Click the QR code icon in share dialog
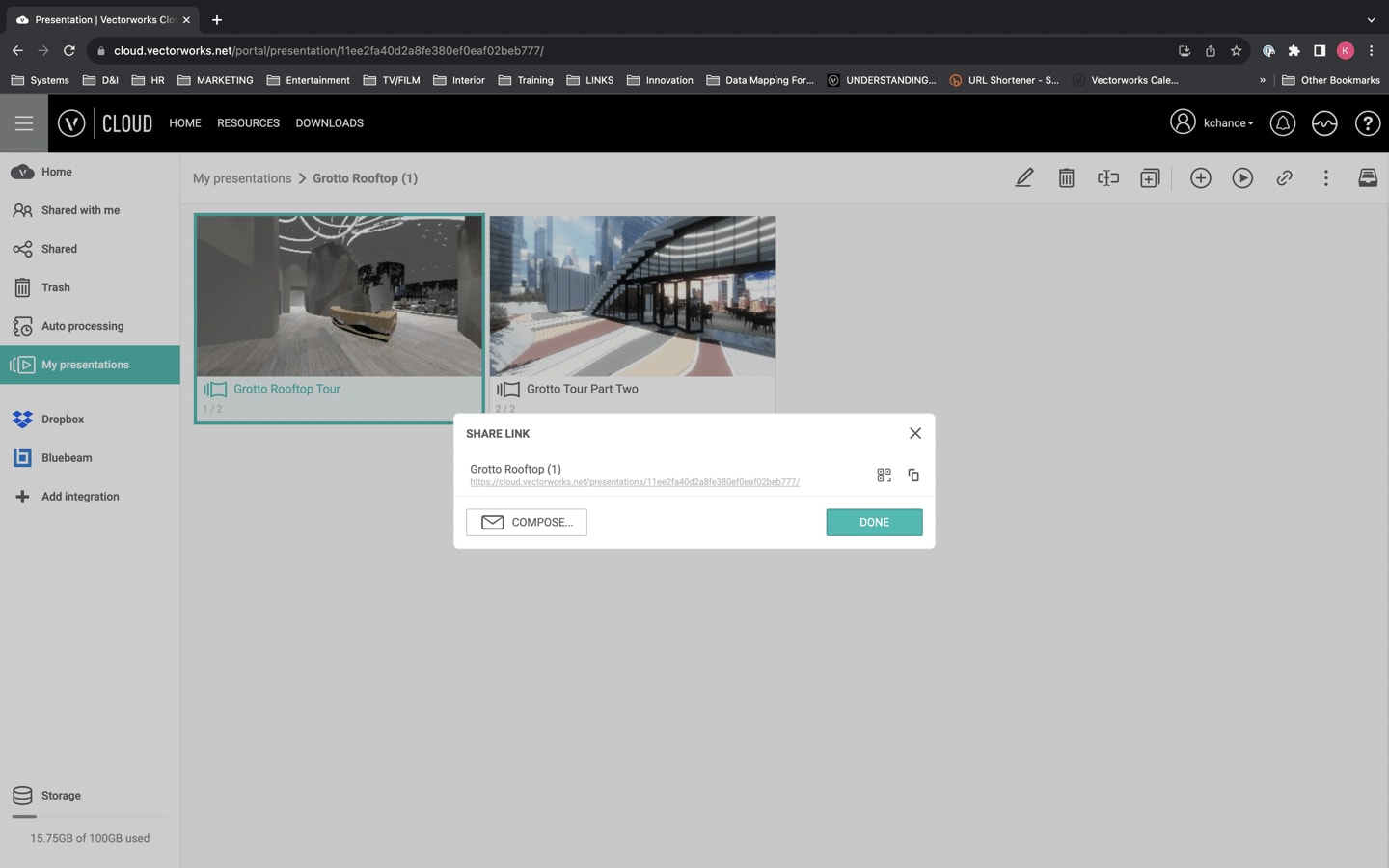Image resolution: width=1389 pixels, height=868 pixels. point(884,475)
